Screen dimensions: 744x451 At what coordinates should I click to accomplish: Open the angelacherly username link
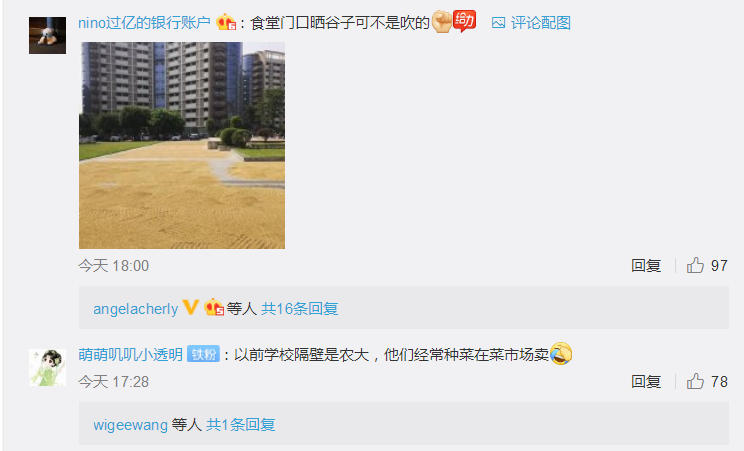point(136,309)
